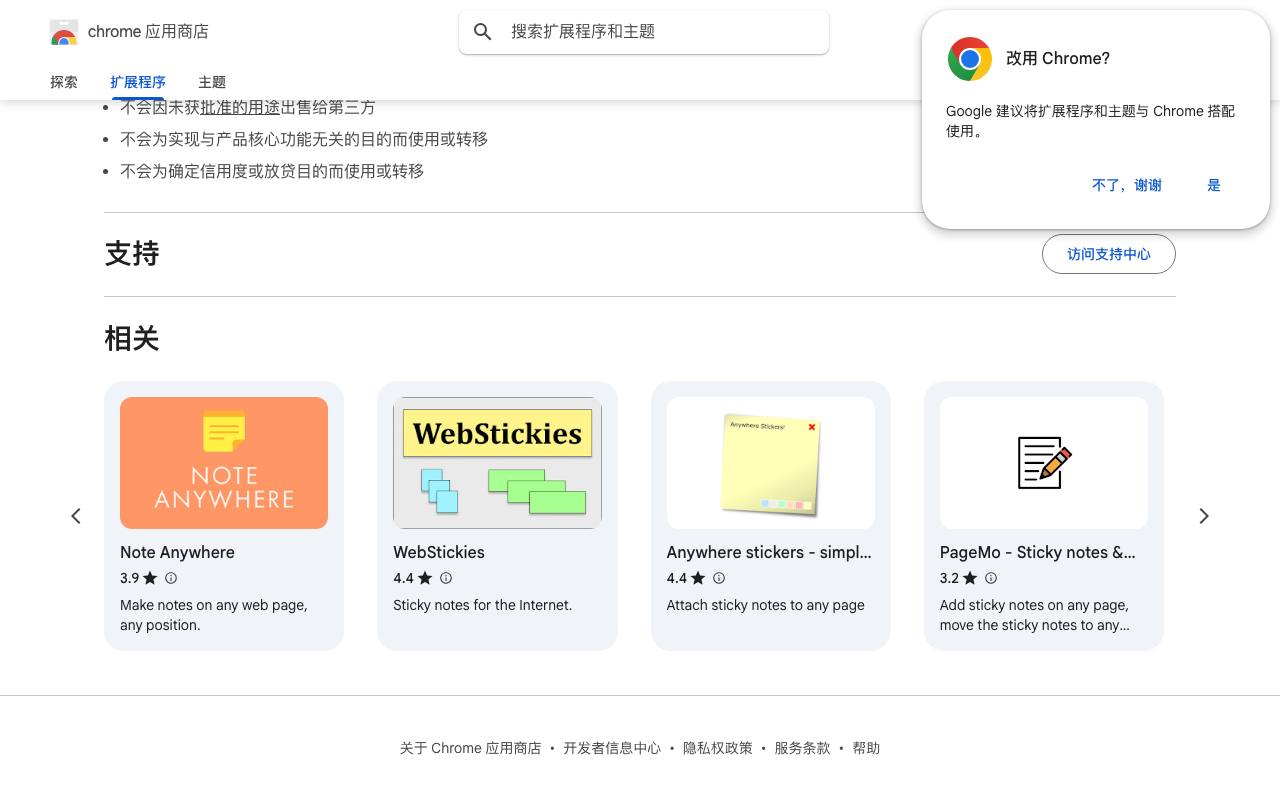
Task: Click the Google 建议将扩展程序和主题 popup message
Action: [x=1091, y=121]
